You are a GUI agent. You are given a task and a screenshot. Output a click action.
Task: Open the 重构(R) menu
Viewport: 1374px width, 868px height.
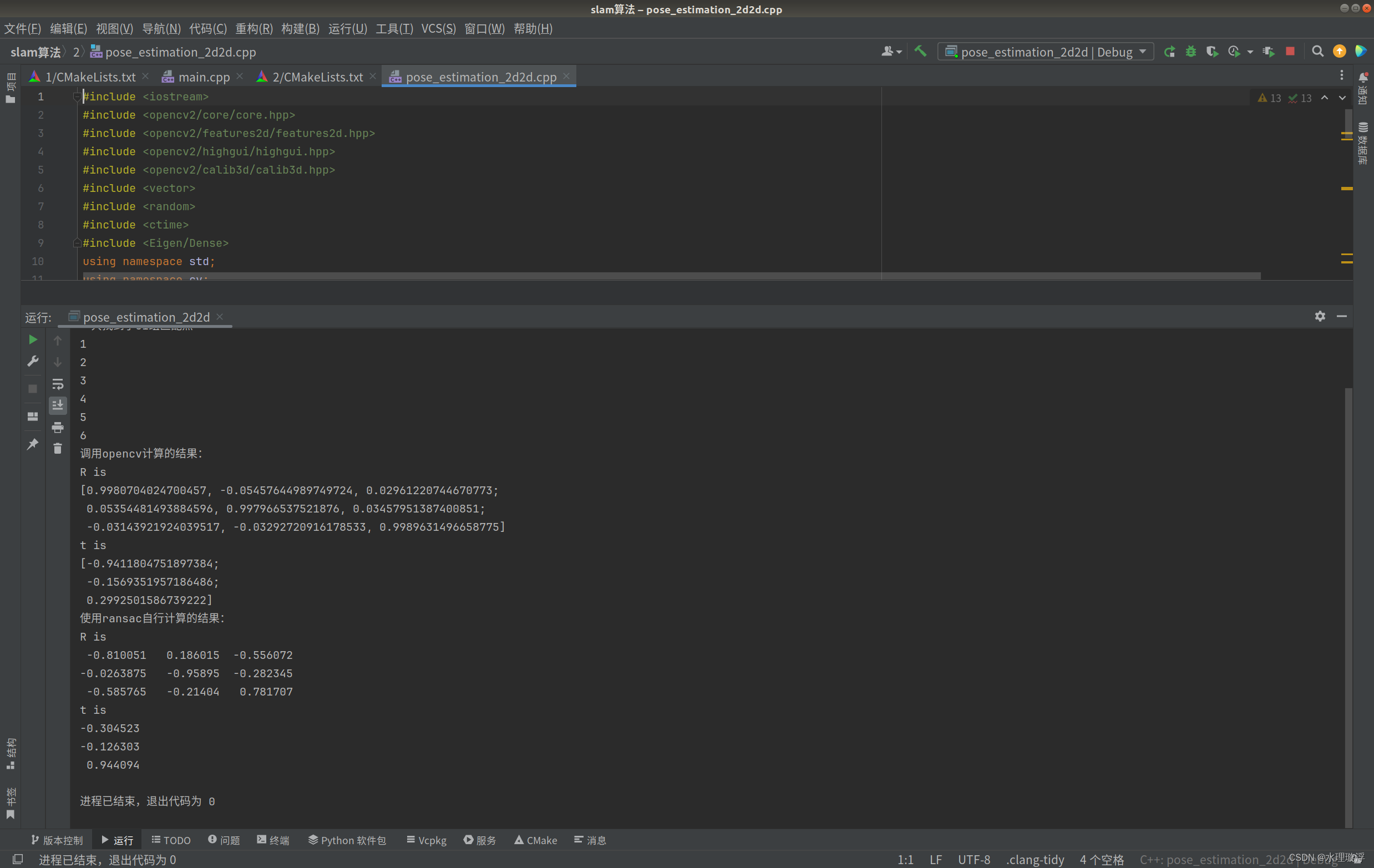(254, 28)
